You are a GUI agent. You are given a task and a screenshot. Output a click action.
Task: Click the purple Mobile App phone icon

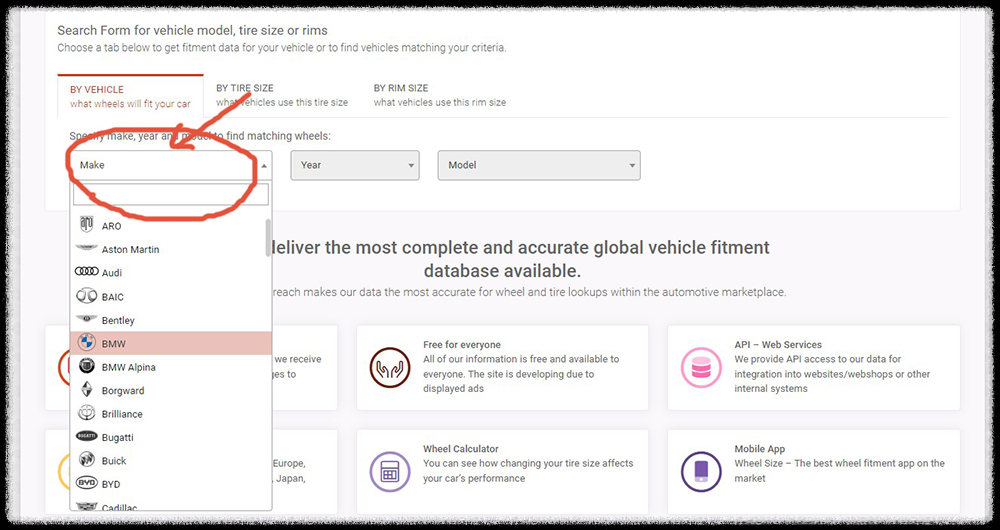pos(701,472)
